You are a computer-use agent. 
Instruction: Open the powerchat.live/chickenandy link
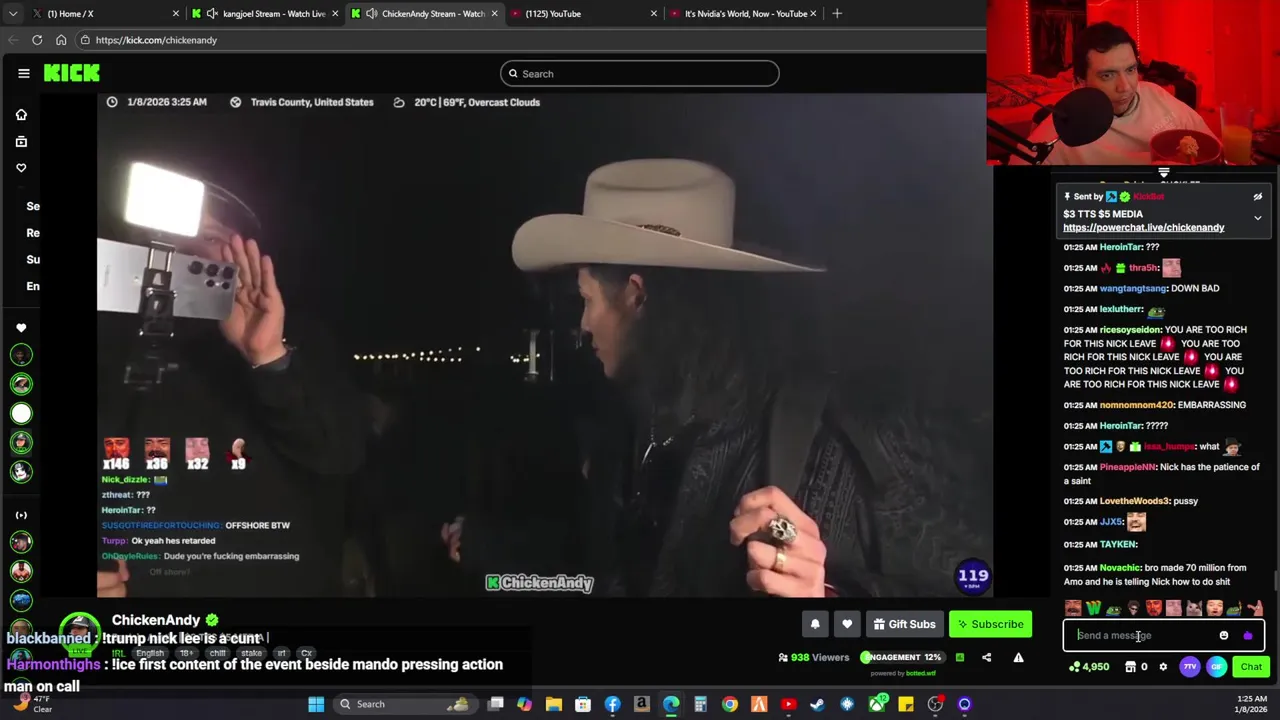click(x=1143, y=228)
